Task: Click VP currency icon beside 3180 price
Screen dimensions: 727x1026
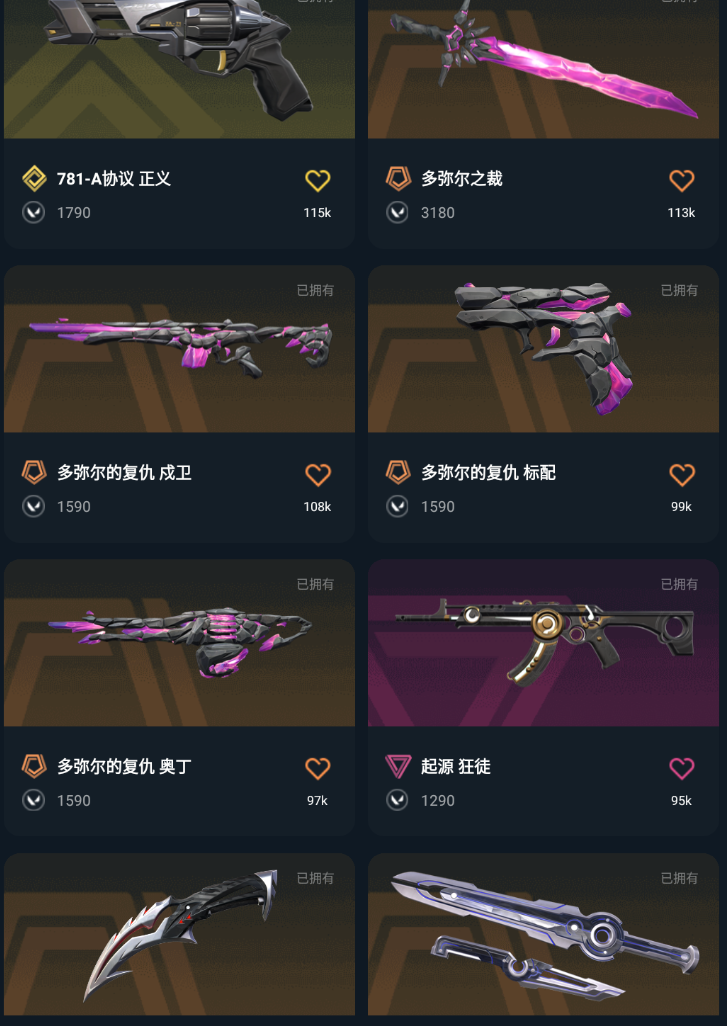Action: (x=397, y=213)
